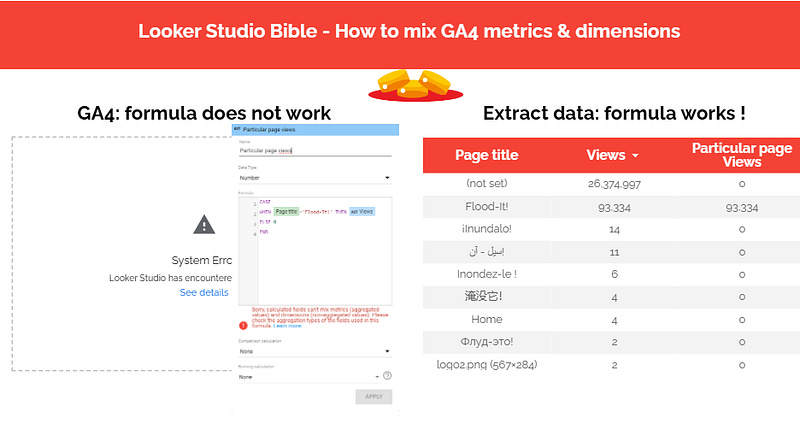Viewport: 800px width, 441px height.
Task: Click the See details link
Action: click(204, 292)
